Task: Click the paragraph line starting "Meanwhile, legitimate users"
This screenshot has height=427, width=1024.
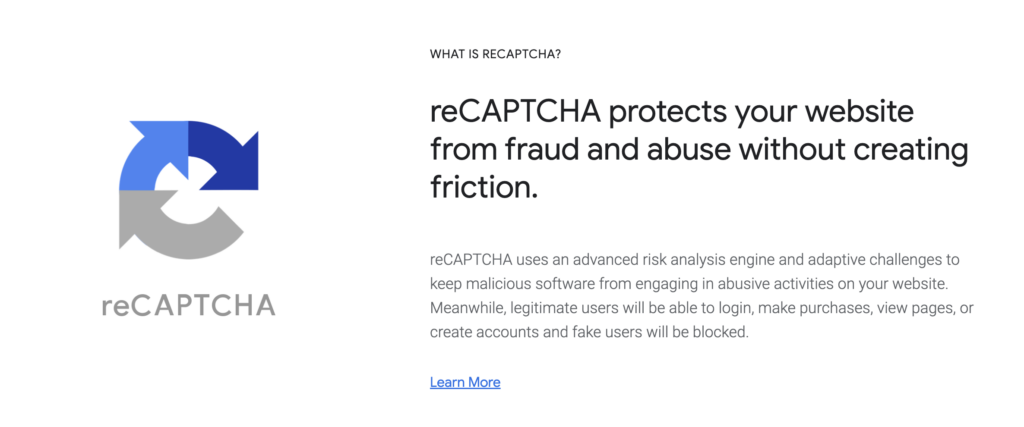Action: coord(702,308)
